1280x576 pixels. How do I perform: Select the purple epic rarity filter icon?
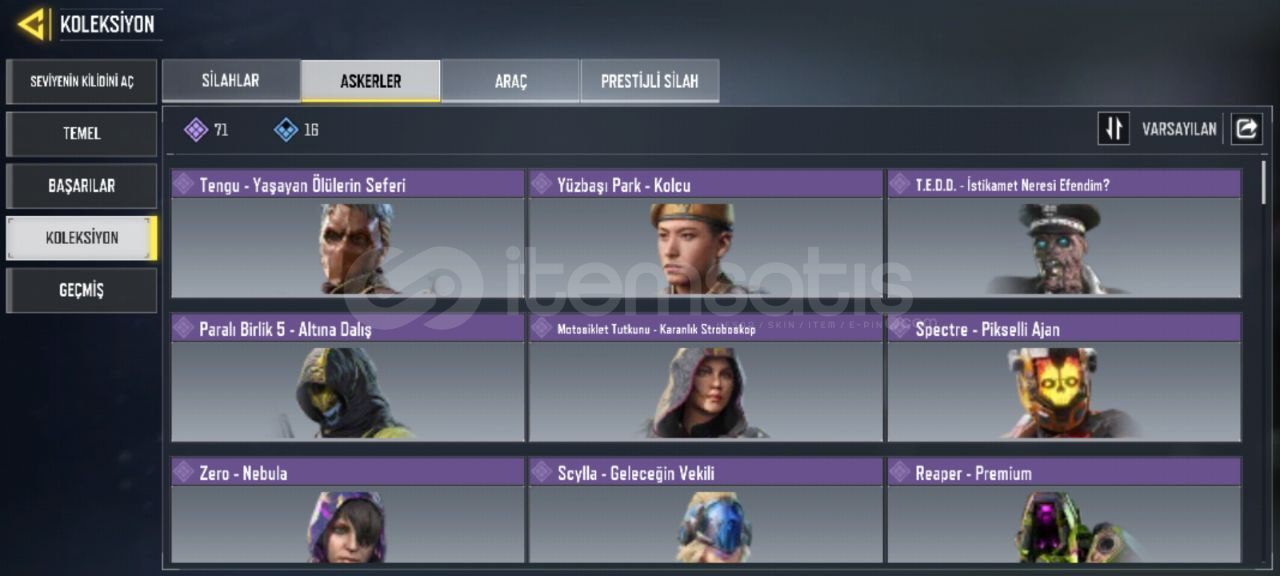[196, 130]
